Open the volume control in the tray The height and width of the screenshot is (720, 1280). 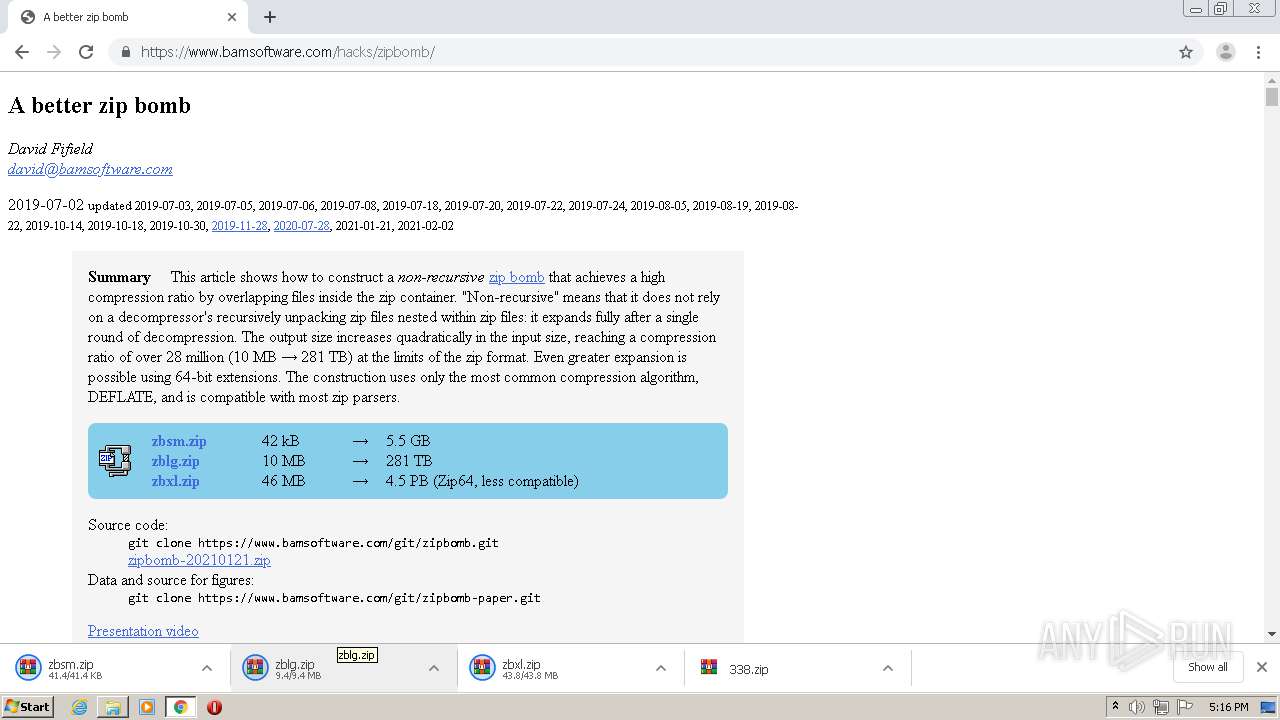tap(1137, 707)
